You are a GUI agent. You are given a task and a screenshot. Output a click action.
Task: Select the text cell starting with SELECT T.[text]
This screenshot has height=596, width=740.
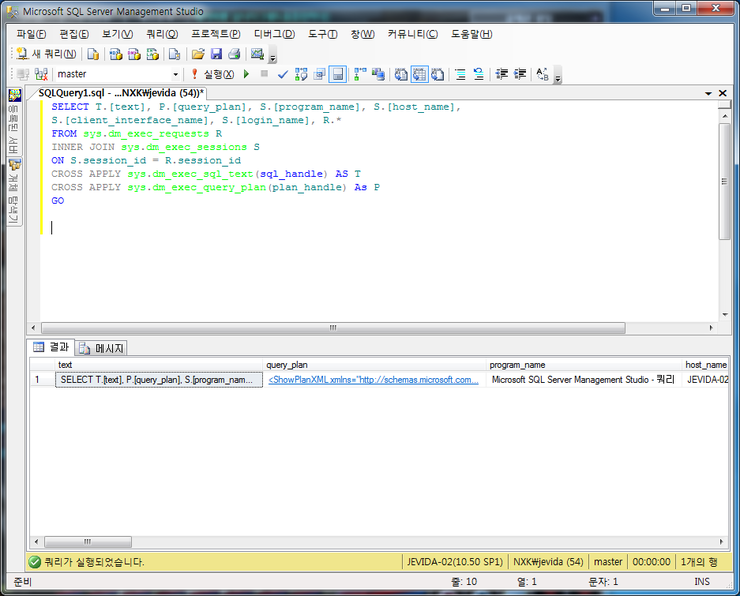[x=159, y=380]
